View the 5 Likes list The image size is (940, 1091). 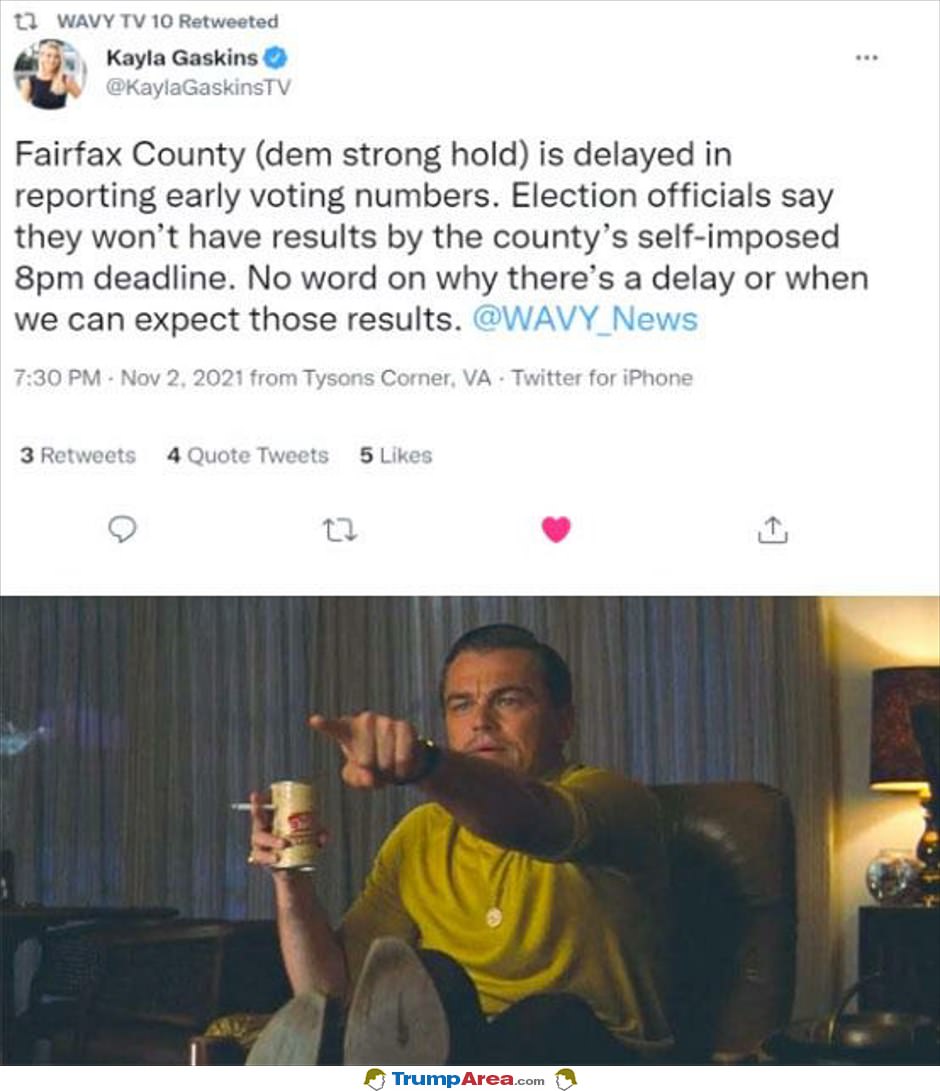coord(396,455)
